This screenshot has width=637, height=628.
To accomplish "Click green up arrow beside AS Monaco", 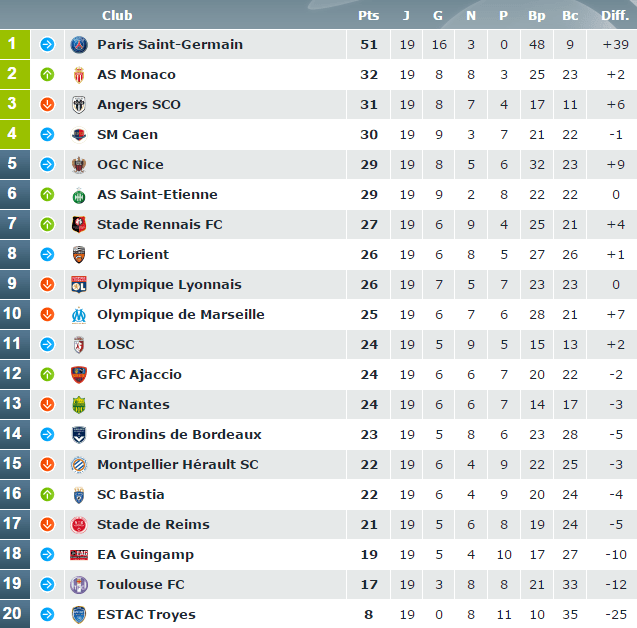I will pyautogui.click(x=47, y=75).
